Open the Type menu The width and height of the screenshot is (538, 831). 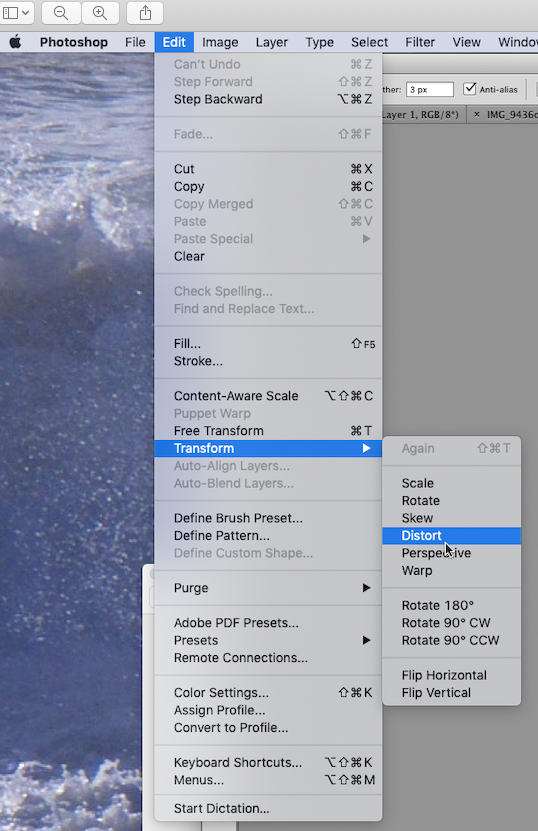320,42
